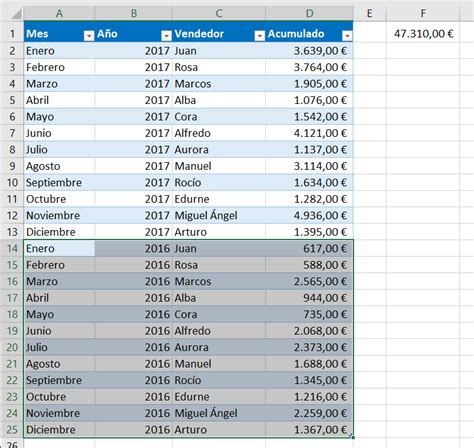Image resolution: width=474 pixels, height=448 pixels.
Task: Select cell with 1.345,00 €
Action: [x=309, y=380]
